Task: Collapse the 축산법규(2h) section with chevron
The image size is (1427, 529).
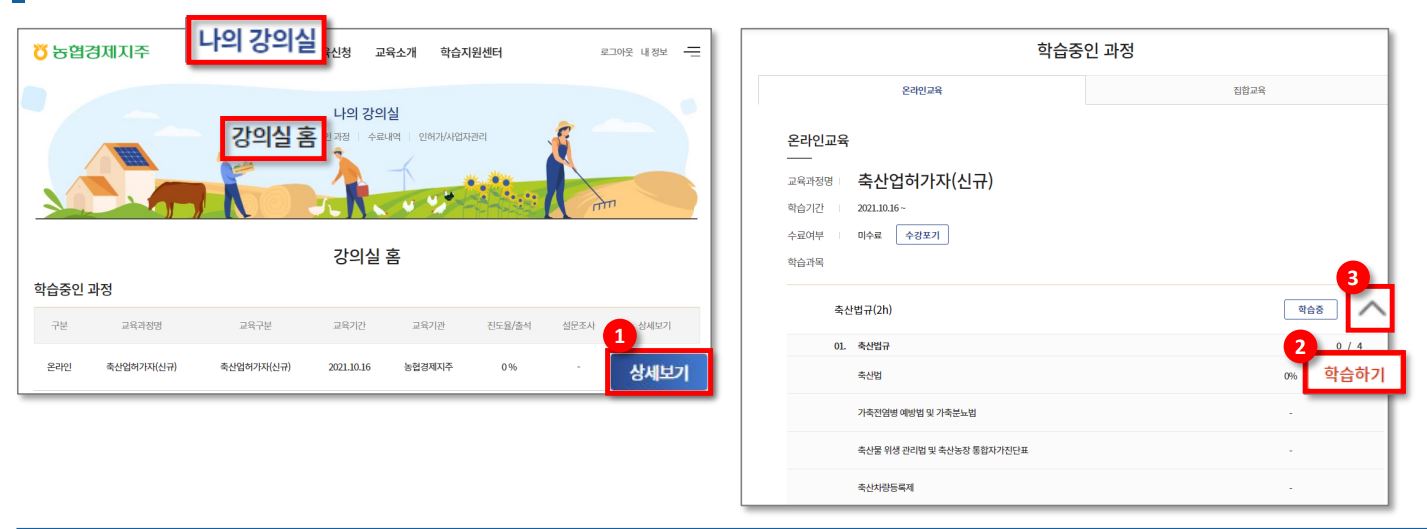Action: tap(1369, 311)
